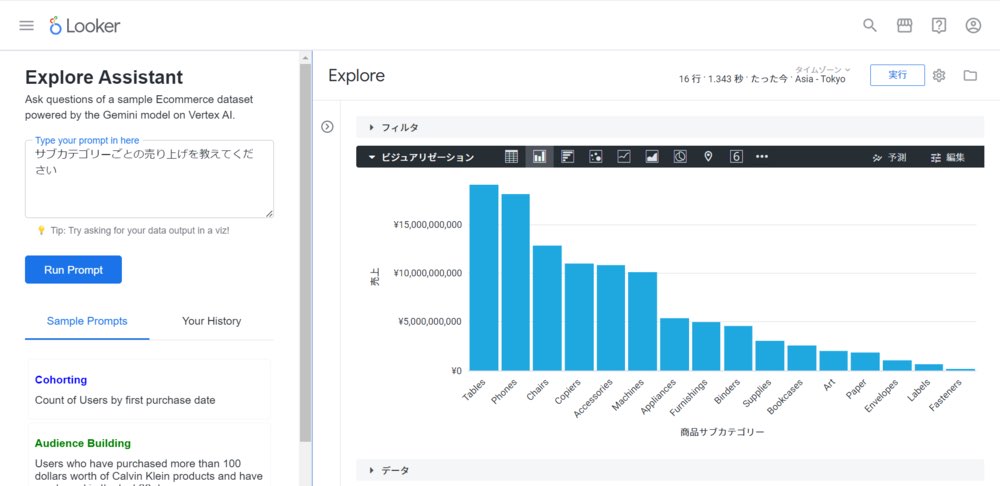
Task: Open the 編集 edit visualization settings
Action: tap(948, 157)
